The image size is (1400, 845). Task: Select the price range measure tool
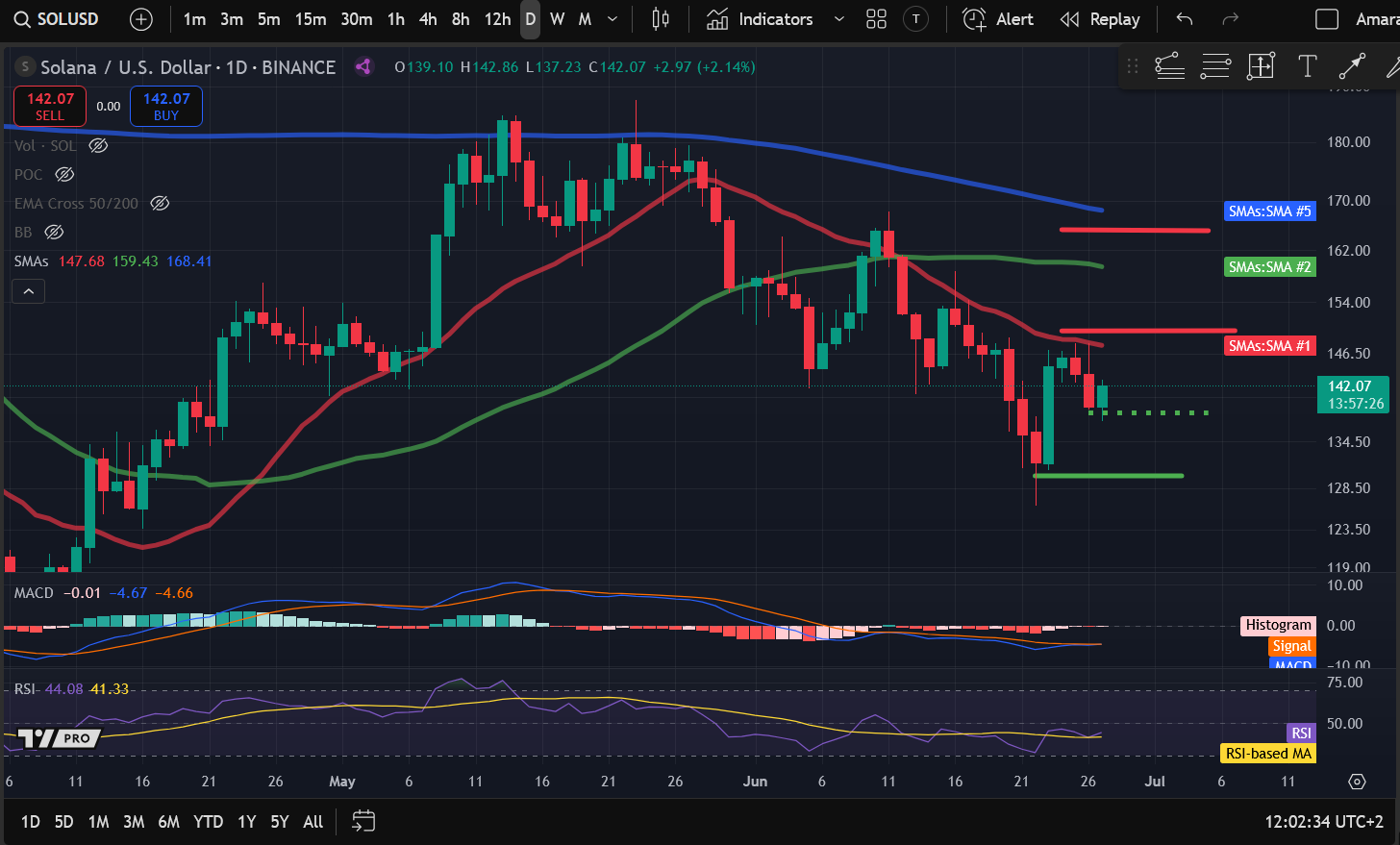pos(1261,66)
